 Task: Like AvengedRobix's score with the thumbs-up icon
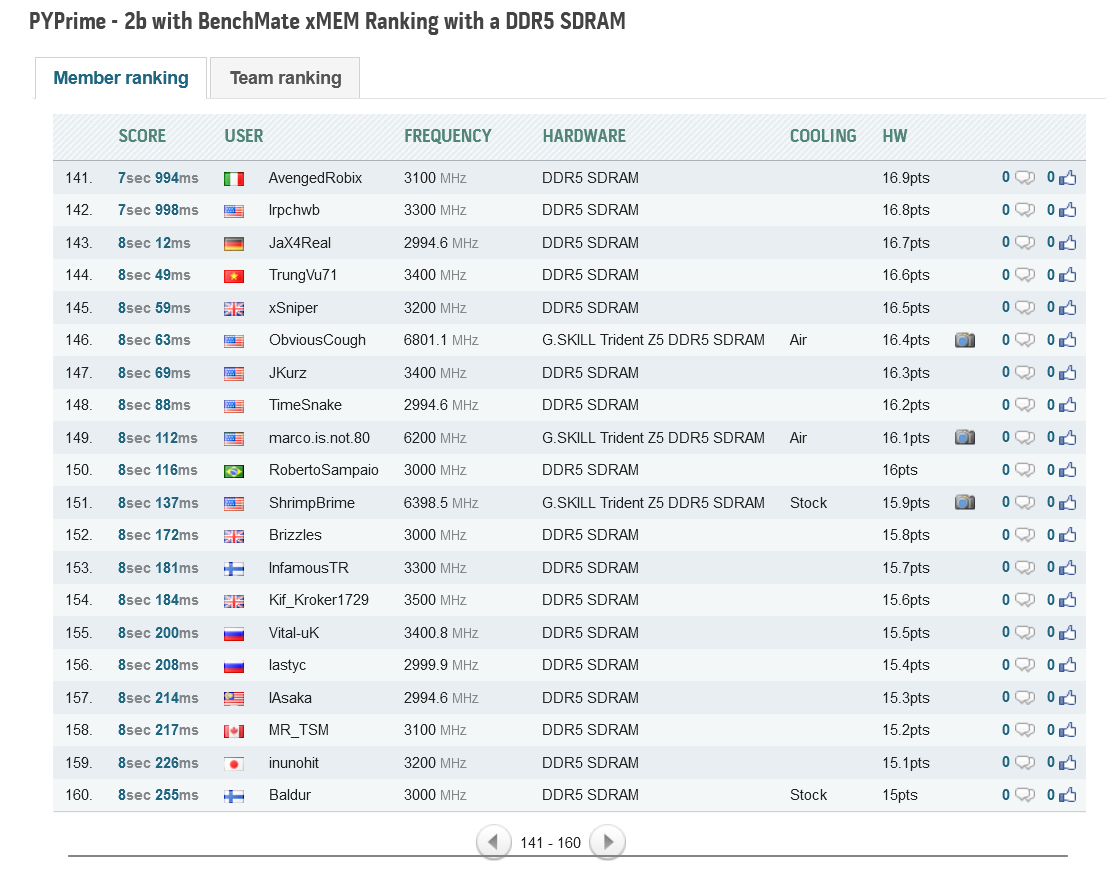pos(1068,178)
